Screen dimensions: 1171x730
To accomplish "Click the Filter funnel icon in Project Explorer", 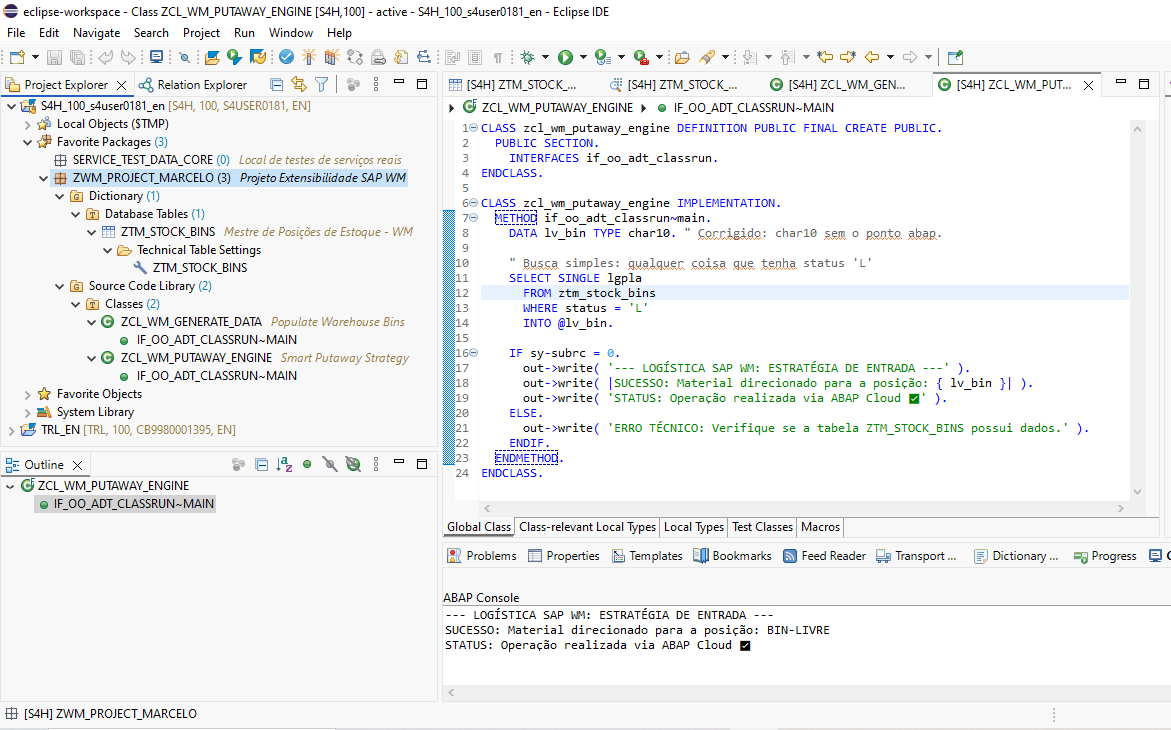I will point(321,85).
